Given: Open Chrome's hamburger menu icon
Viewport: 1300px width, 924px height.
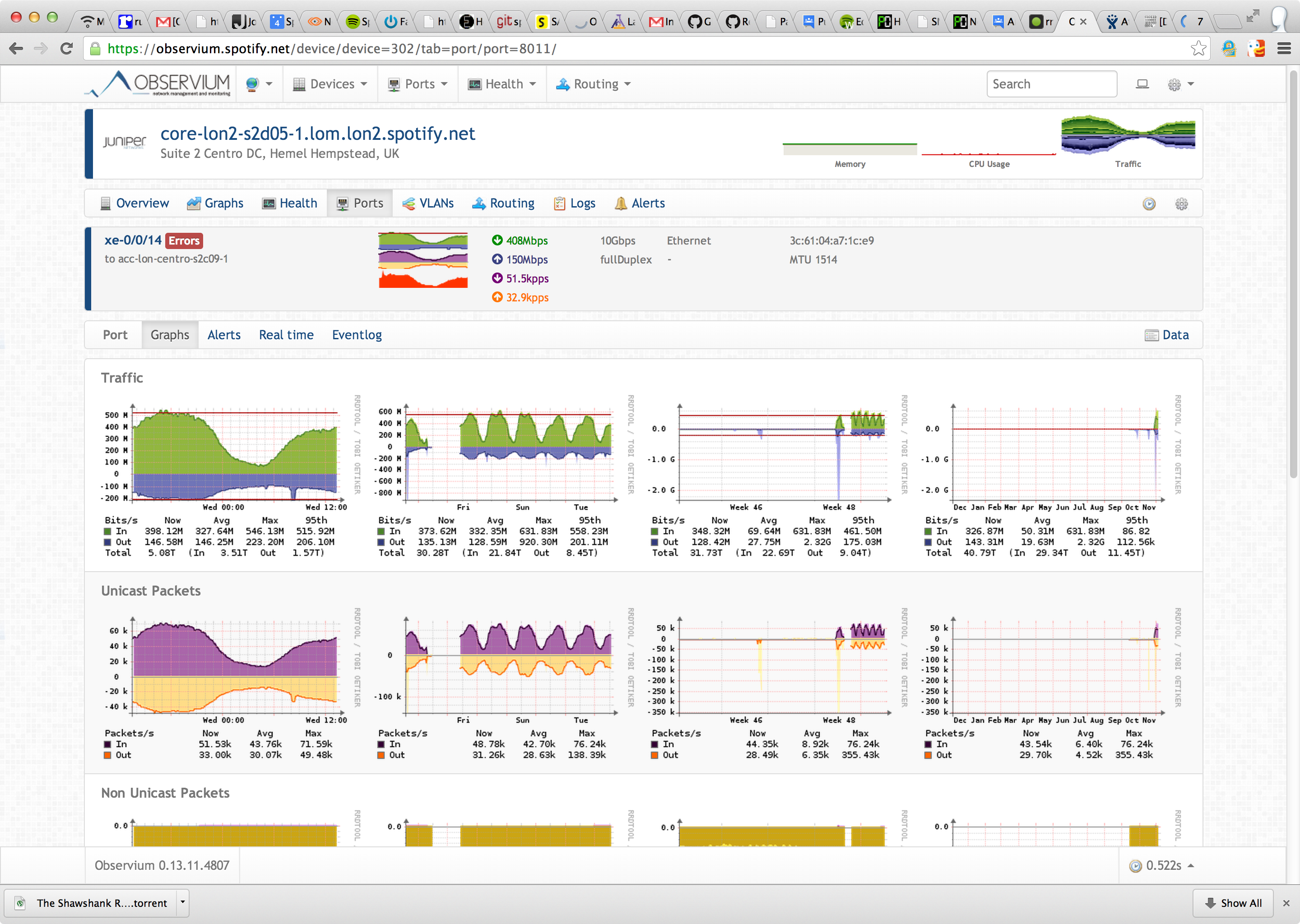Looking at the screenshot, I should pyautogui.click(x=1284, y=48).
